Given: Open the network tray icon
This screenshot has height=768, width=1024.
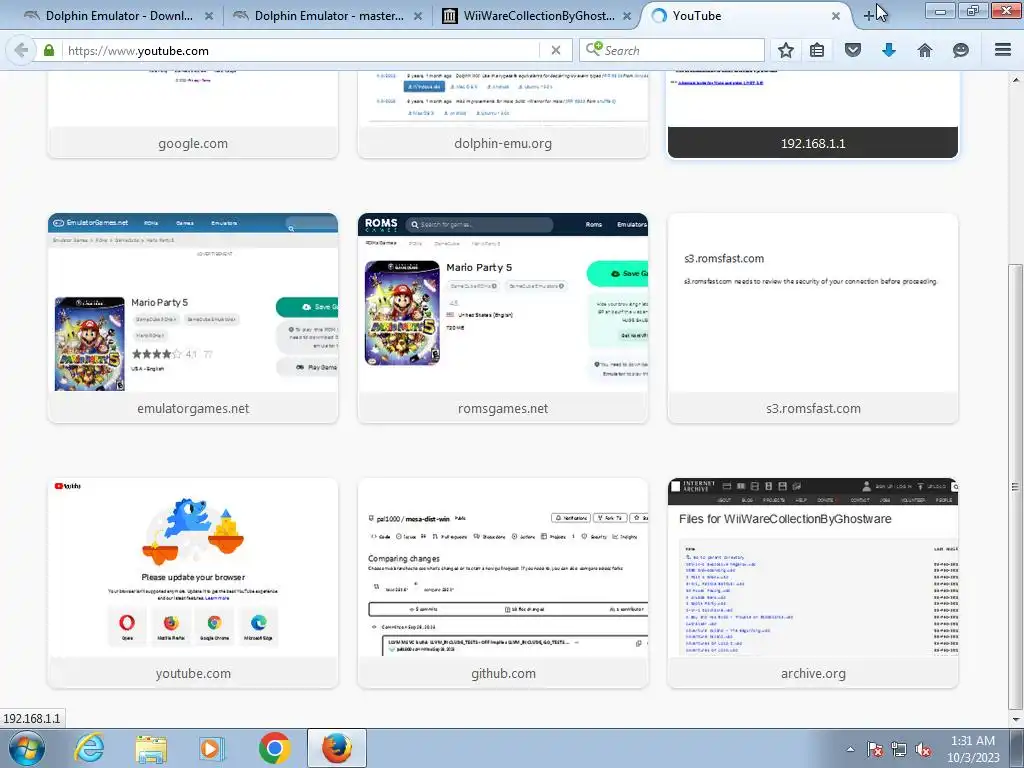Looking at the screenshot, I should 899,749.
